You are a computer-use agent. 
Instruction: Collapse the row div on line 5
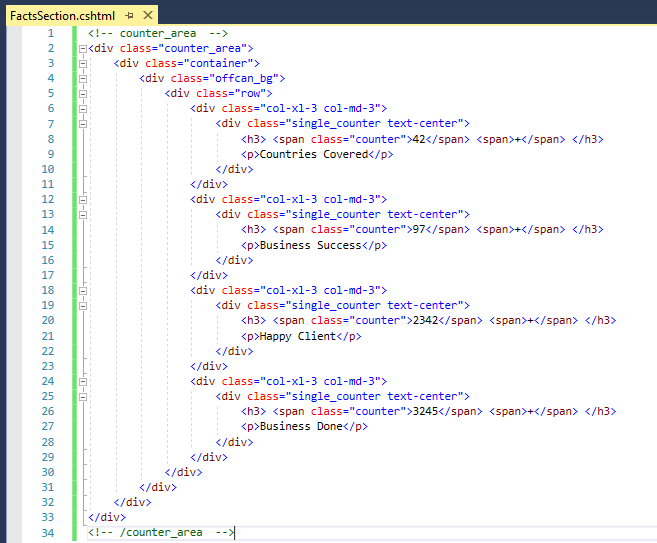tap(81, 93)
